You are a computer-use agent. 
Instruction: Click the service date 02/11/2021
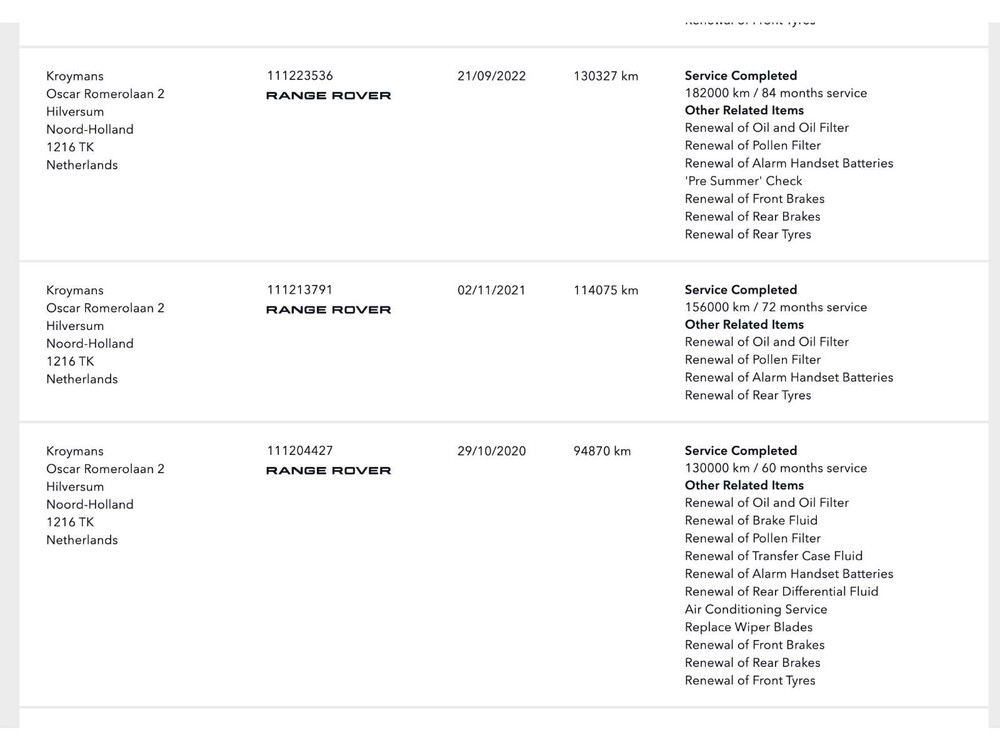(491, 291)
